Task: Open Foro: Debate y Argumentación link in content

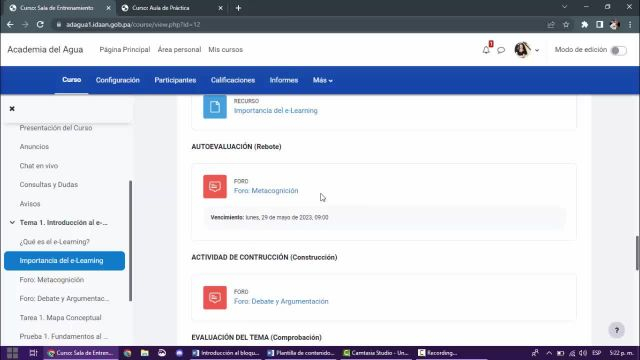Action: coord(281,301)
